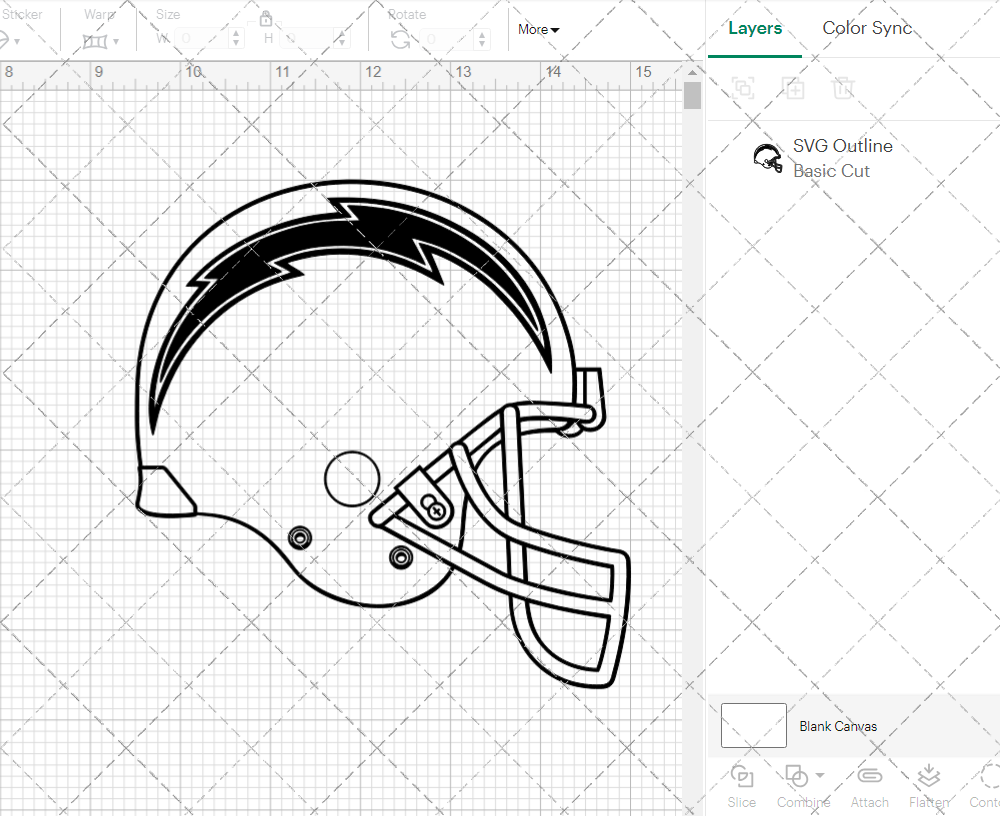Click the canvas vertical scrollbar
Image resolution: width=1000 pixels, height=816 pixels.
click(692, 96)
